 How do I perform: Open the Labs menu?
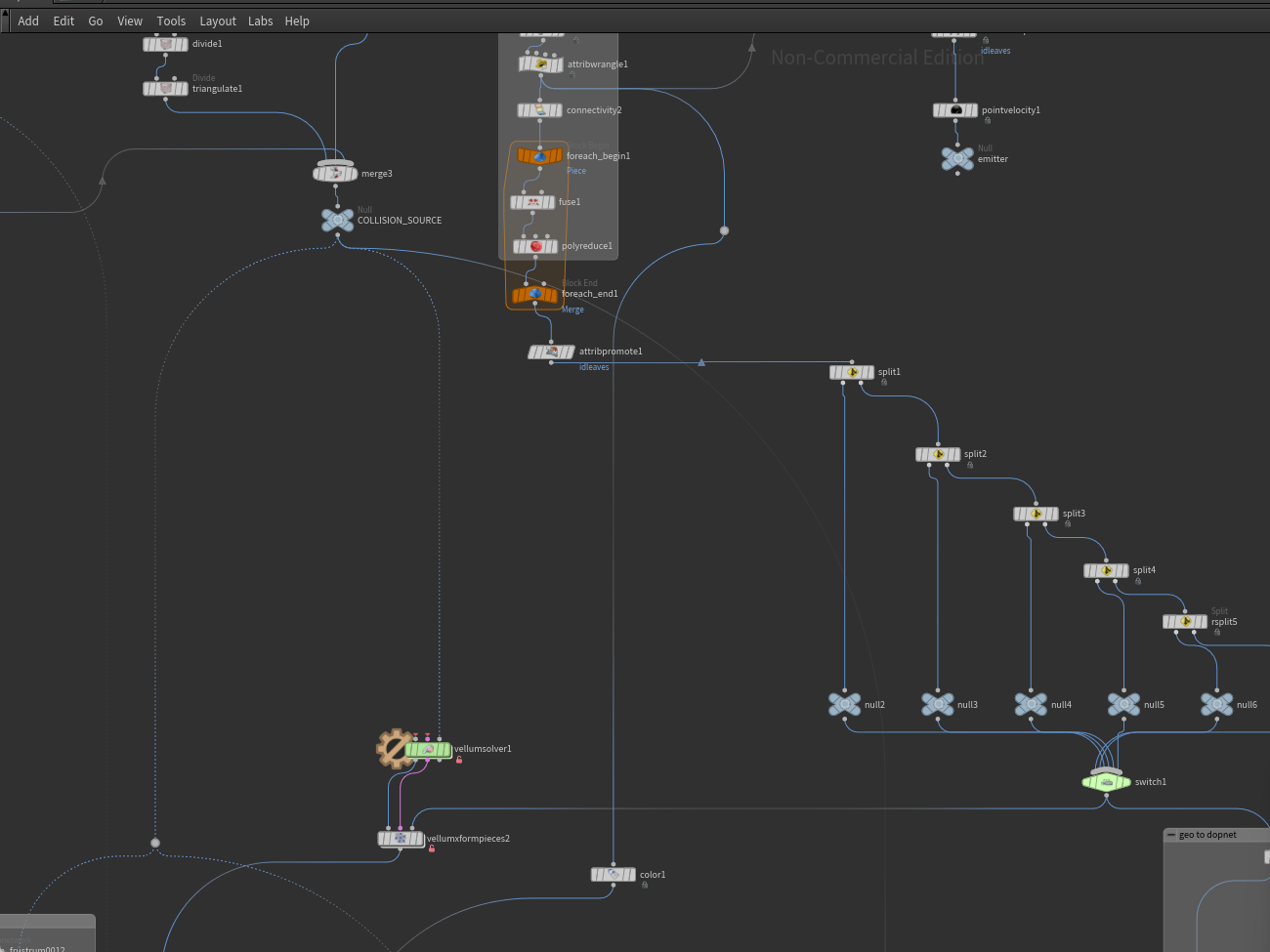tap(261, 21)
